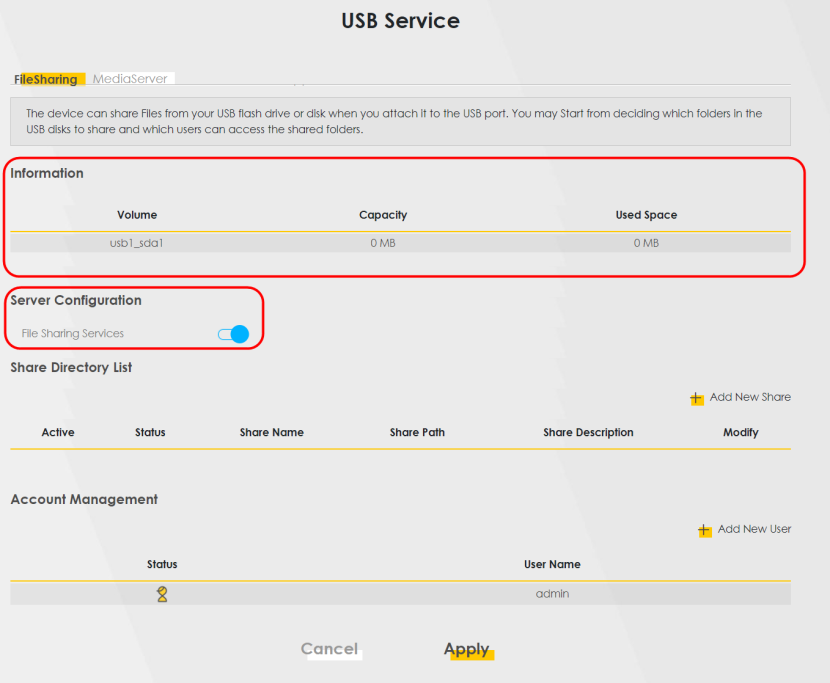The image size is (830, 683).
Task: Click the Add New User text link
Action: click(x=754, y=529)
